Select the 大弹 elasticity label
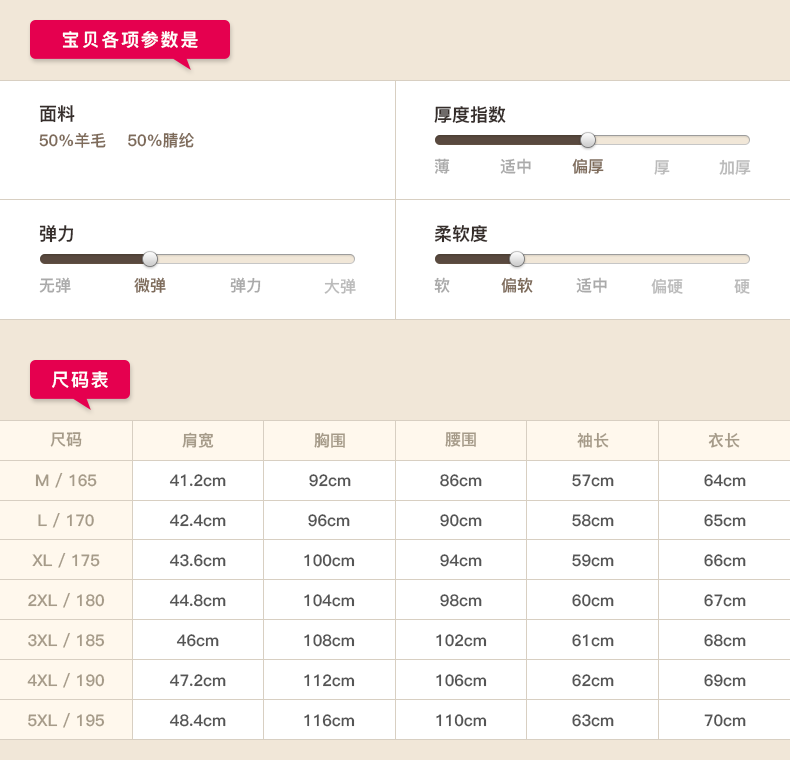The width and height of the screenshot is (790, 760). click(x=339, y=286)
